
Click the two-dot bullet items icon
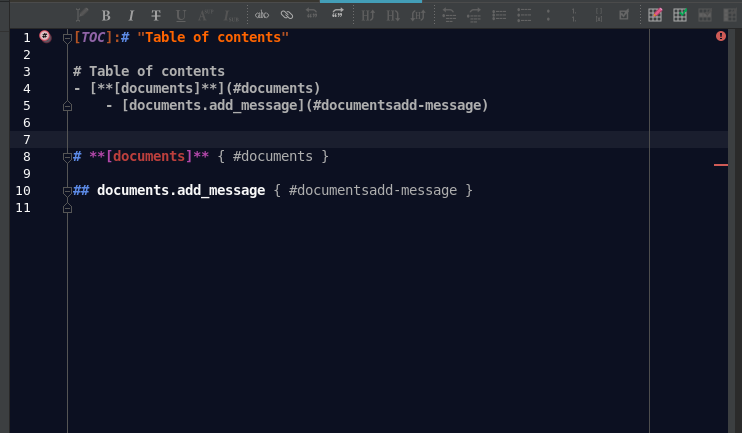(x=548, y=16)
